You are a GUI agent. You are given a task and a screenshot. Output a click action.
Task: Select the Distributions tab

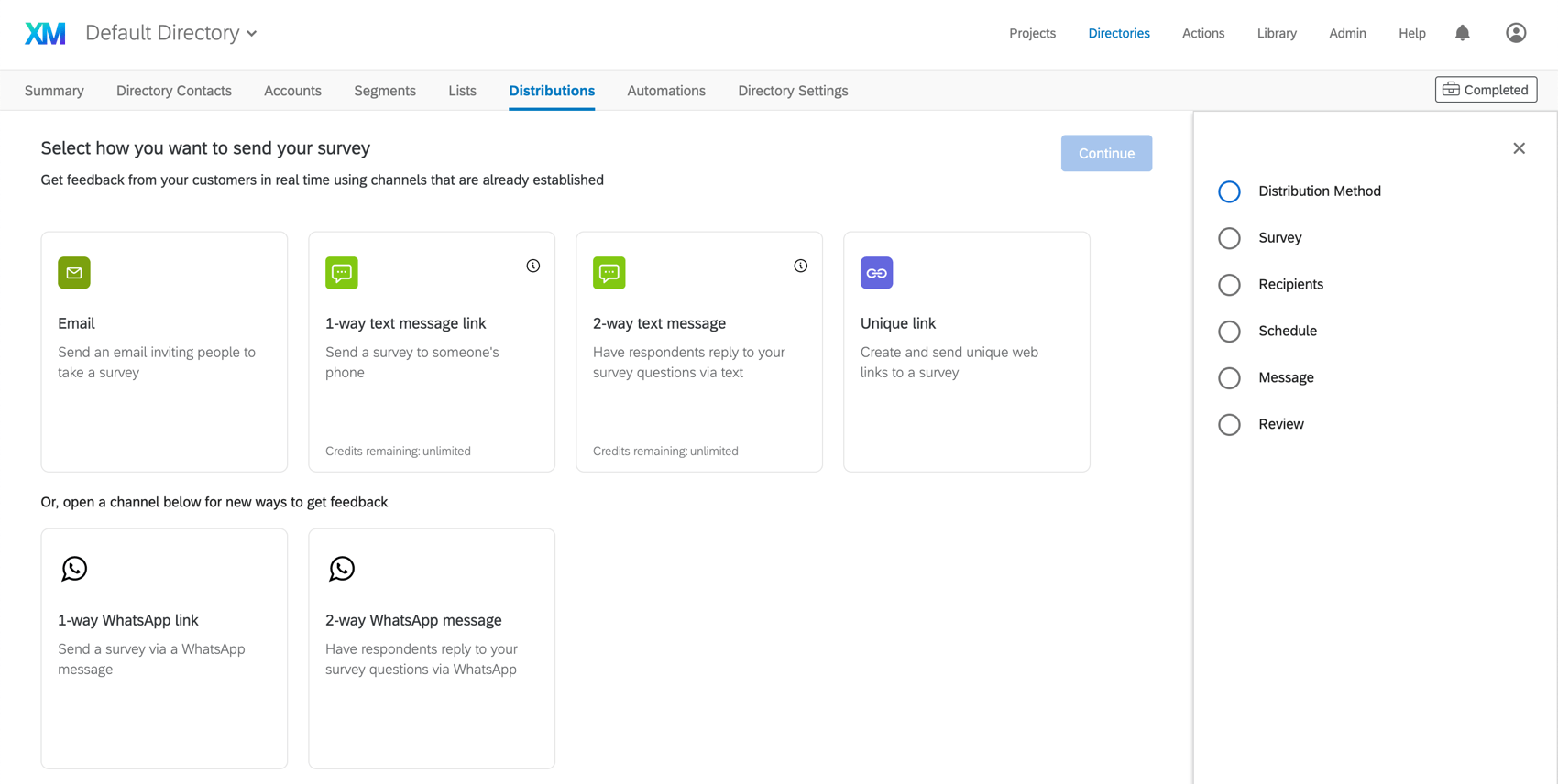552,91
